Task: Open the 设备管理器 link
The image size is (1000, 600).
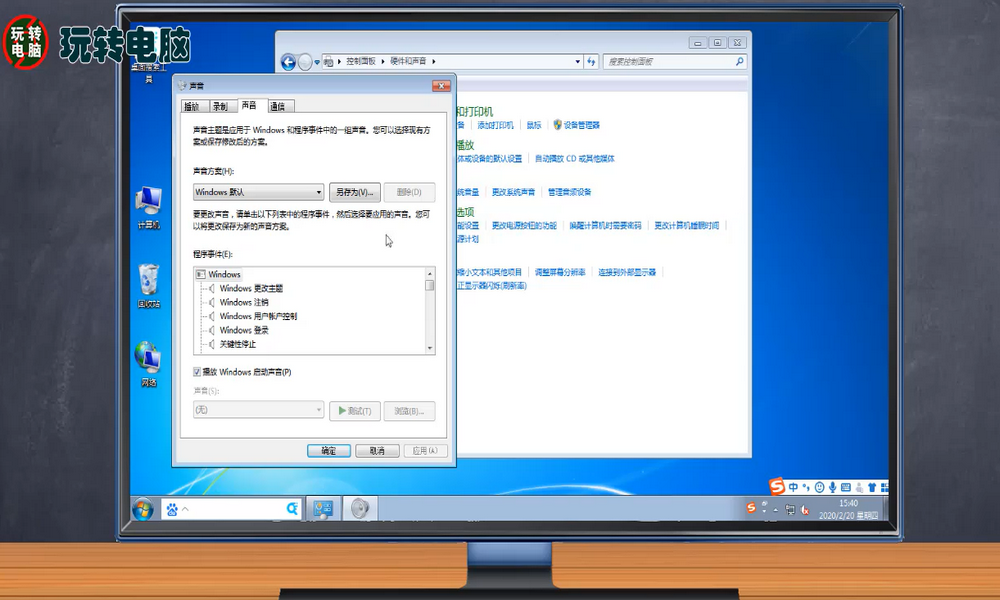Action: click(x=582, y=125)
